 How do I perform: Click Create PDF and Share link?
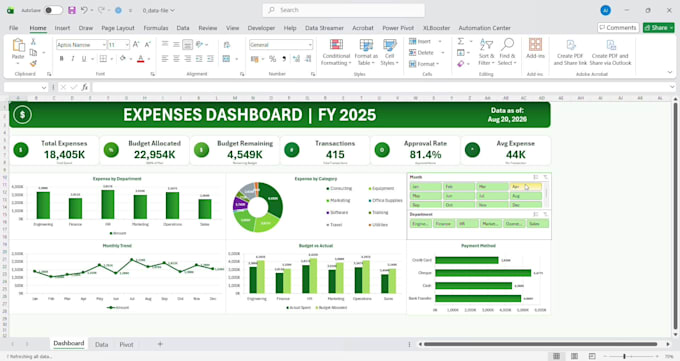(x=570, y=52)
